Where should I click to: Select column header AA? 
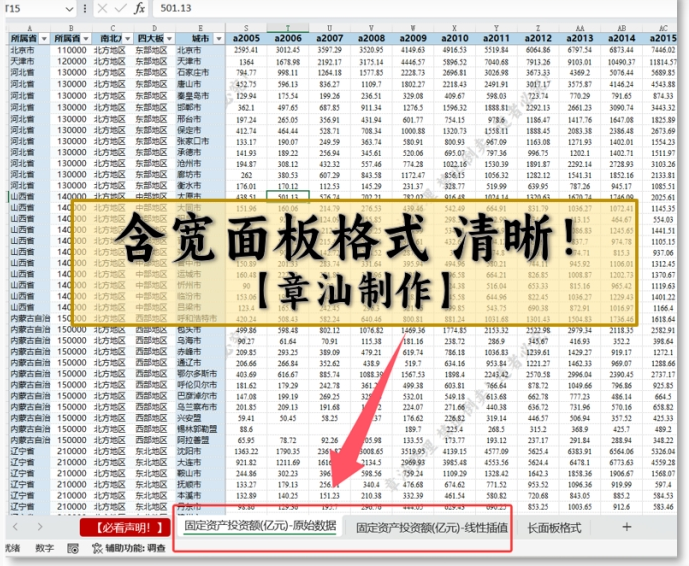click(x=580, y=28)
